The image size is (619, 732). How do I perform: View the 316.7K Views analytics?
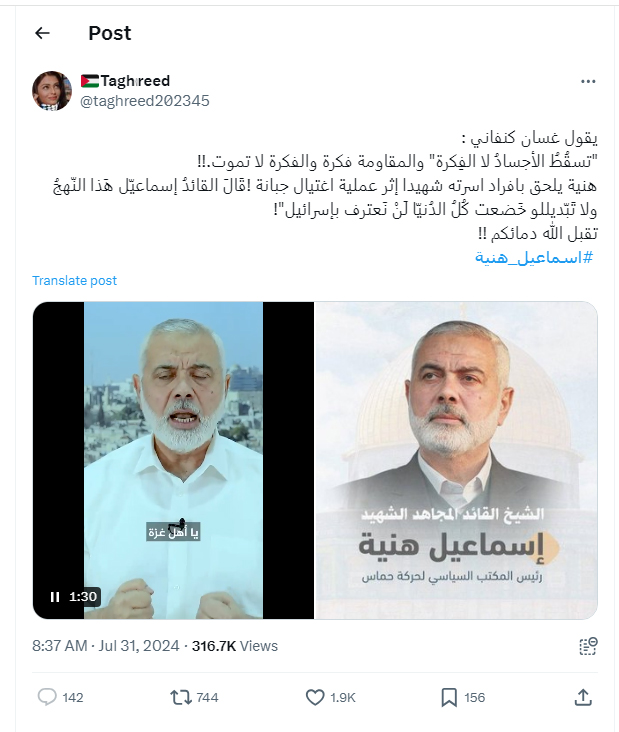pos(235,646)
